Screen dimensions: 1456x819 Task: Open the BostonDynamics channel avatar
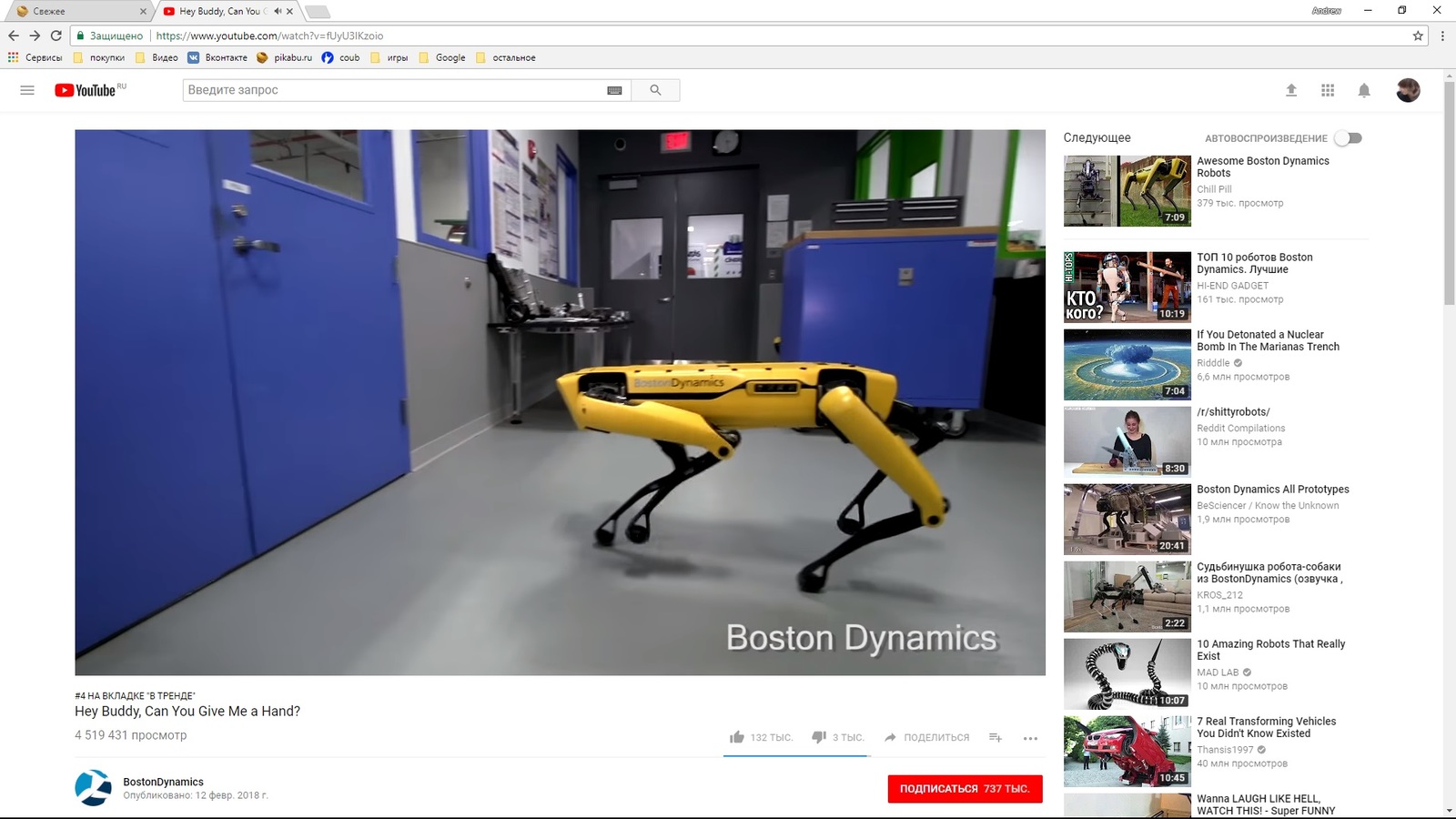tap(93, 788)
